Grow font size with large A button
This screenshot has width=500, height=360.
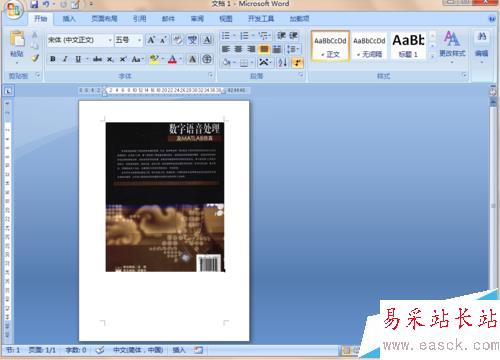pos(151,40)
